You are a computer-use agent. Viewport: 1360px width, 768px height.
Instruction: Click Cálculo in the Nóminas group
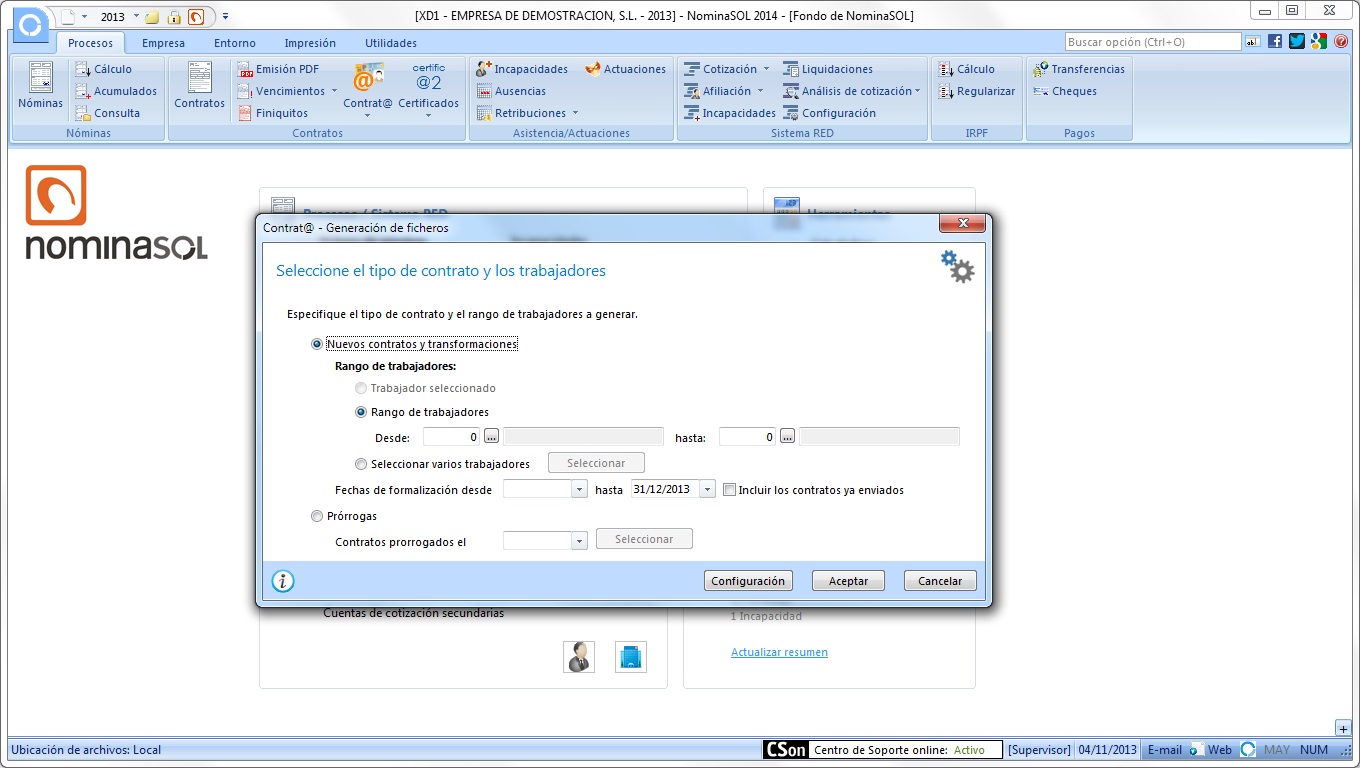coord(103,69)
